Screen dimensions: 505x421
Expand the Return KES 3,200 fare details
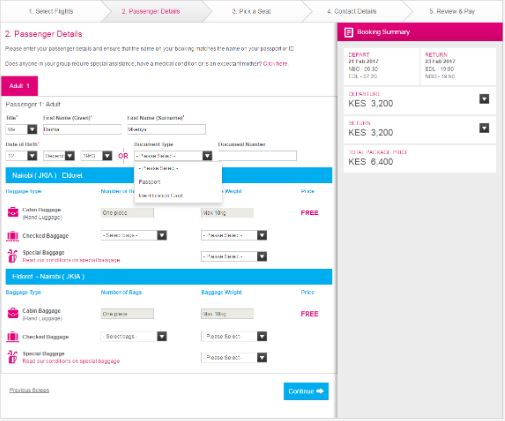point(484,128)
